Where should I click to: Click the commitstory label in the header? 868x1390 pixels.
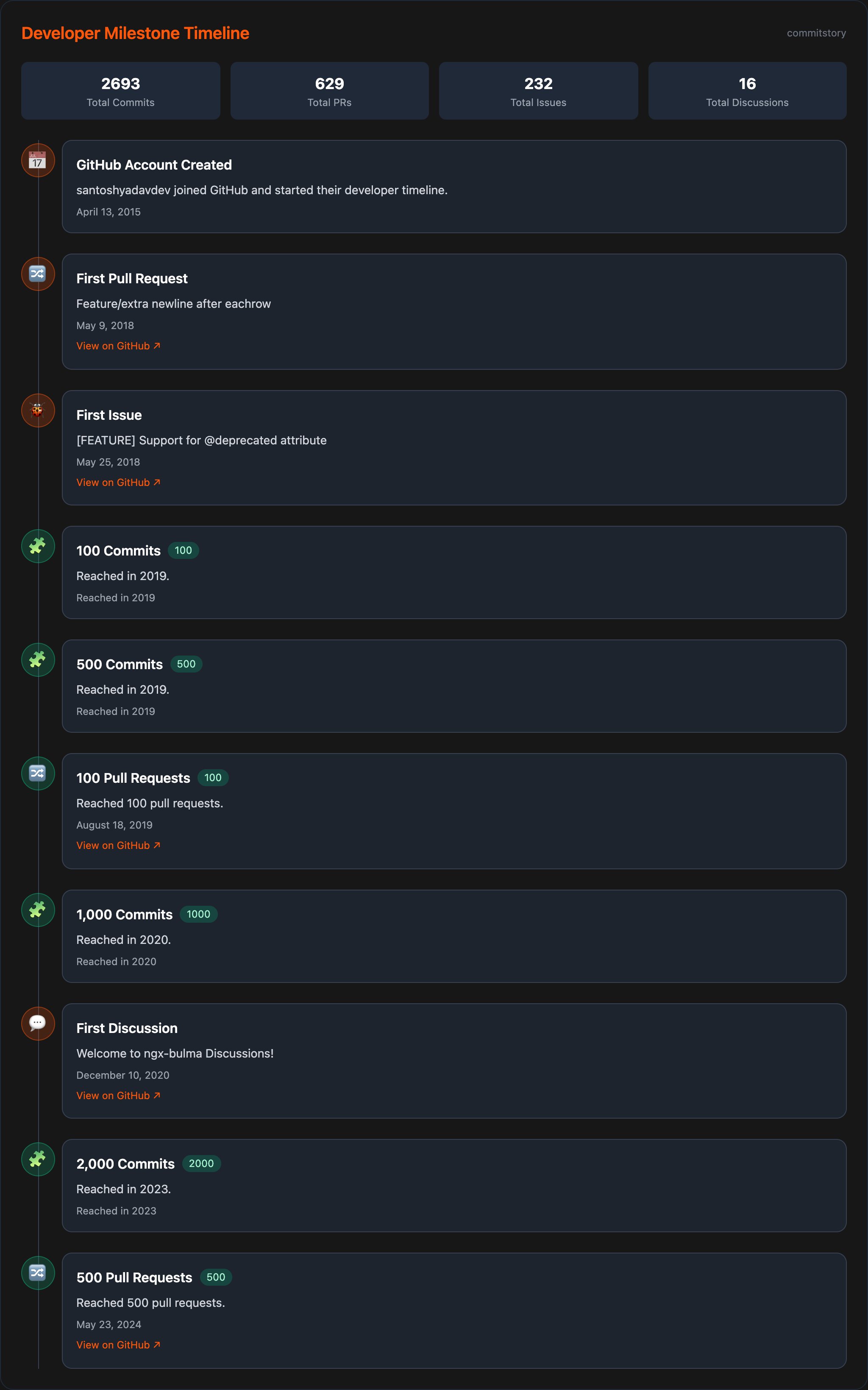pos(816,33)
